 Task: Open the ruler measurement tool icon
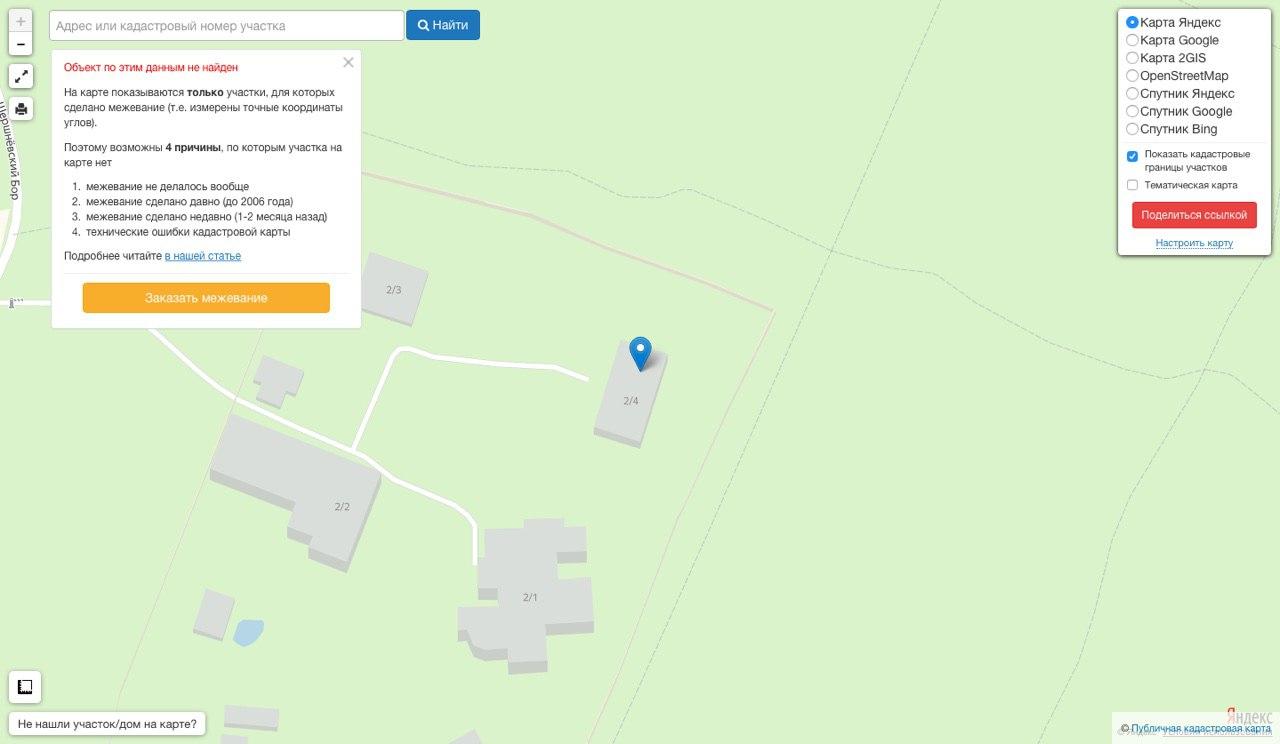25,687
